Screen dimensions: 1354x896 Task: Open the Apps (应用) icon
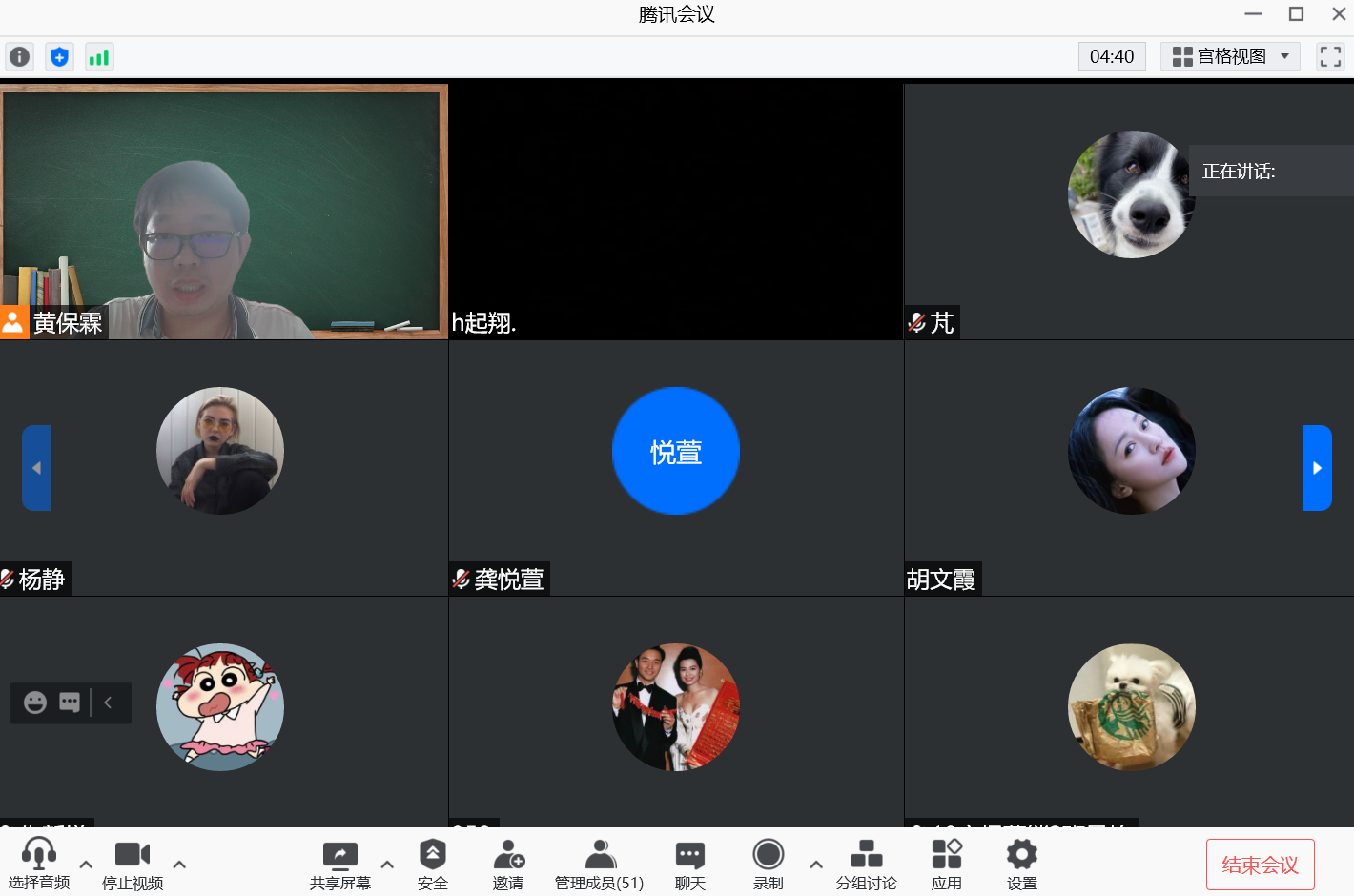[x=946, y=865]
